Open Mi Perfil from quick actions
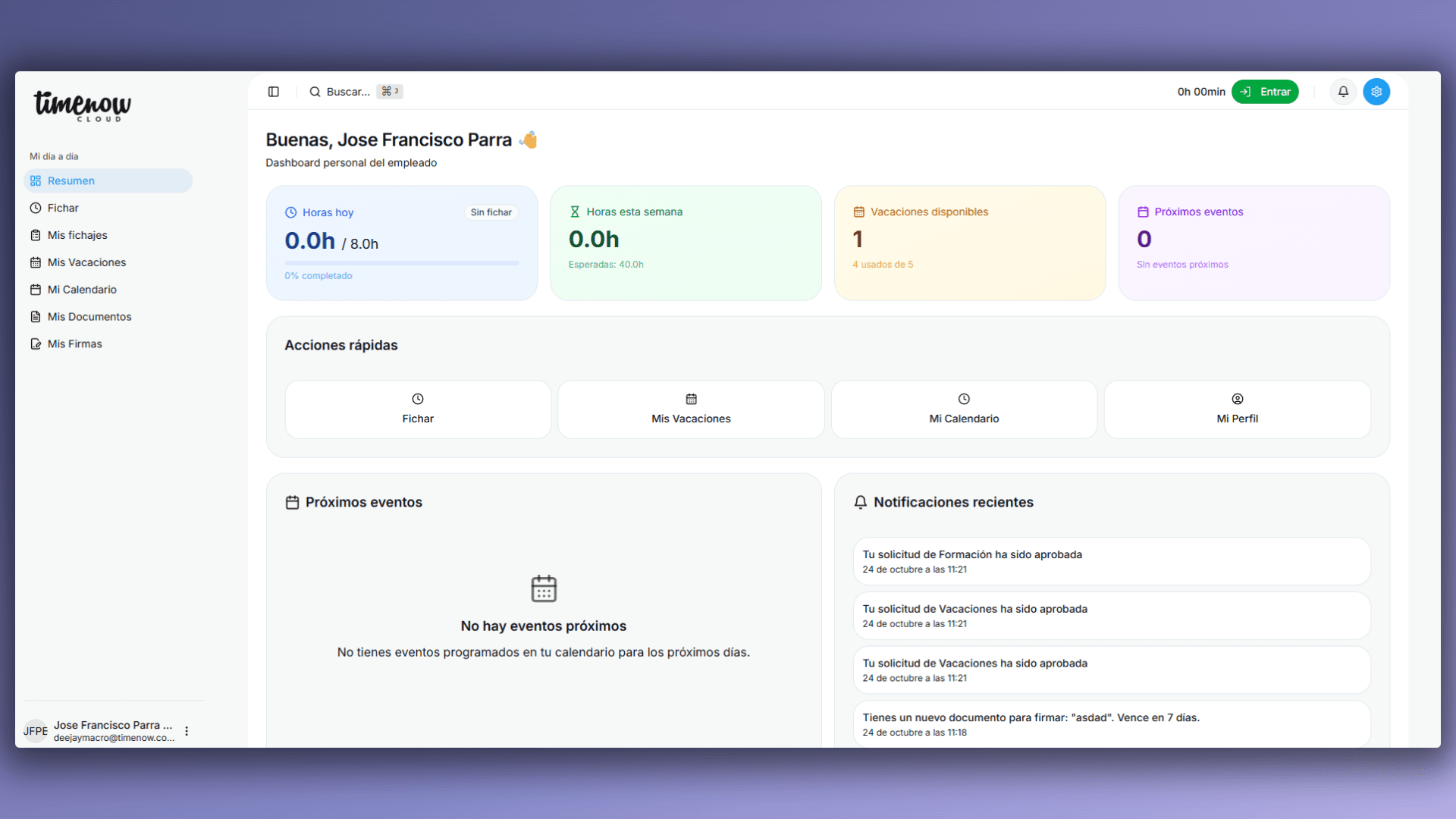The height and width of the screenshot is (819, 1456). click(1236, 409)
